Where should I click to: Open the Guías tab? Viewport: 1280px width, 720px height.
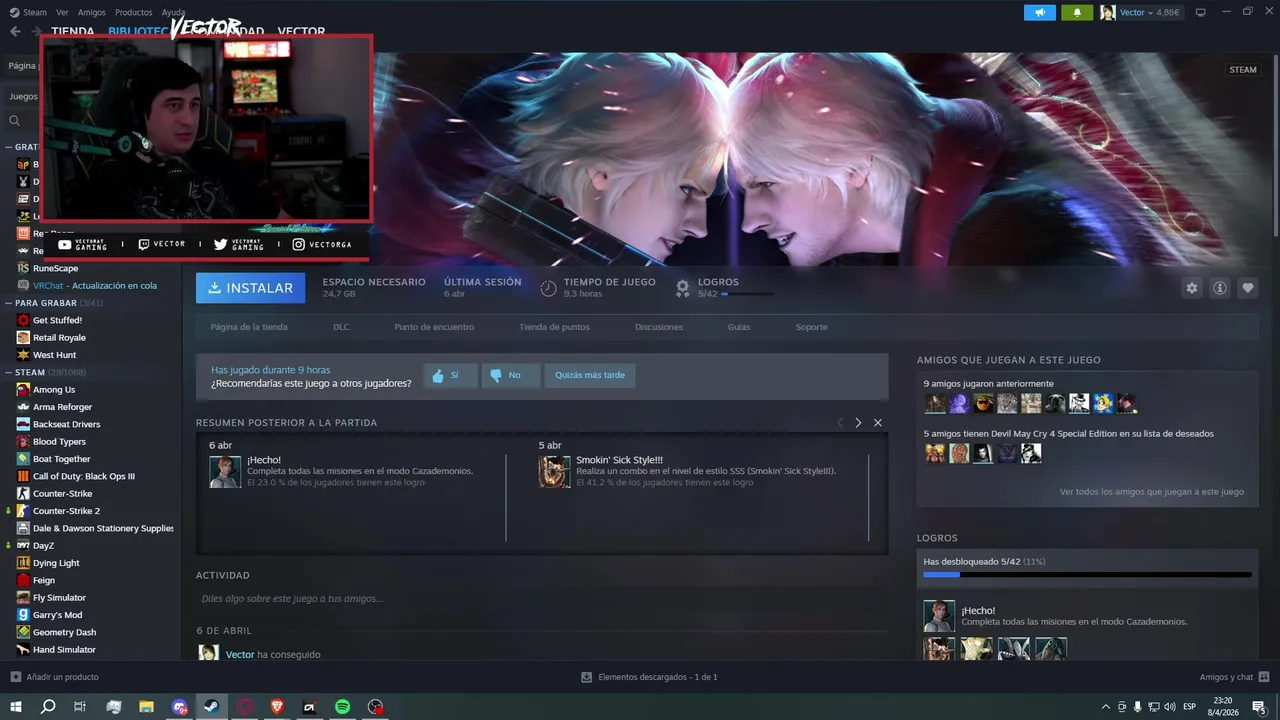(x=739, y=327)
